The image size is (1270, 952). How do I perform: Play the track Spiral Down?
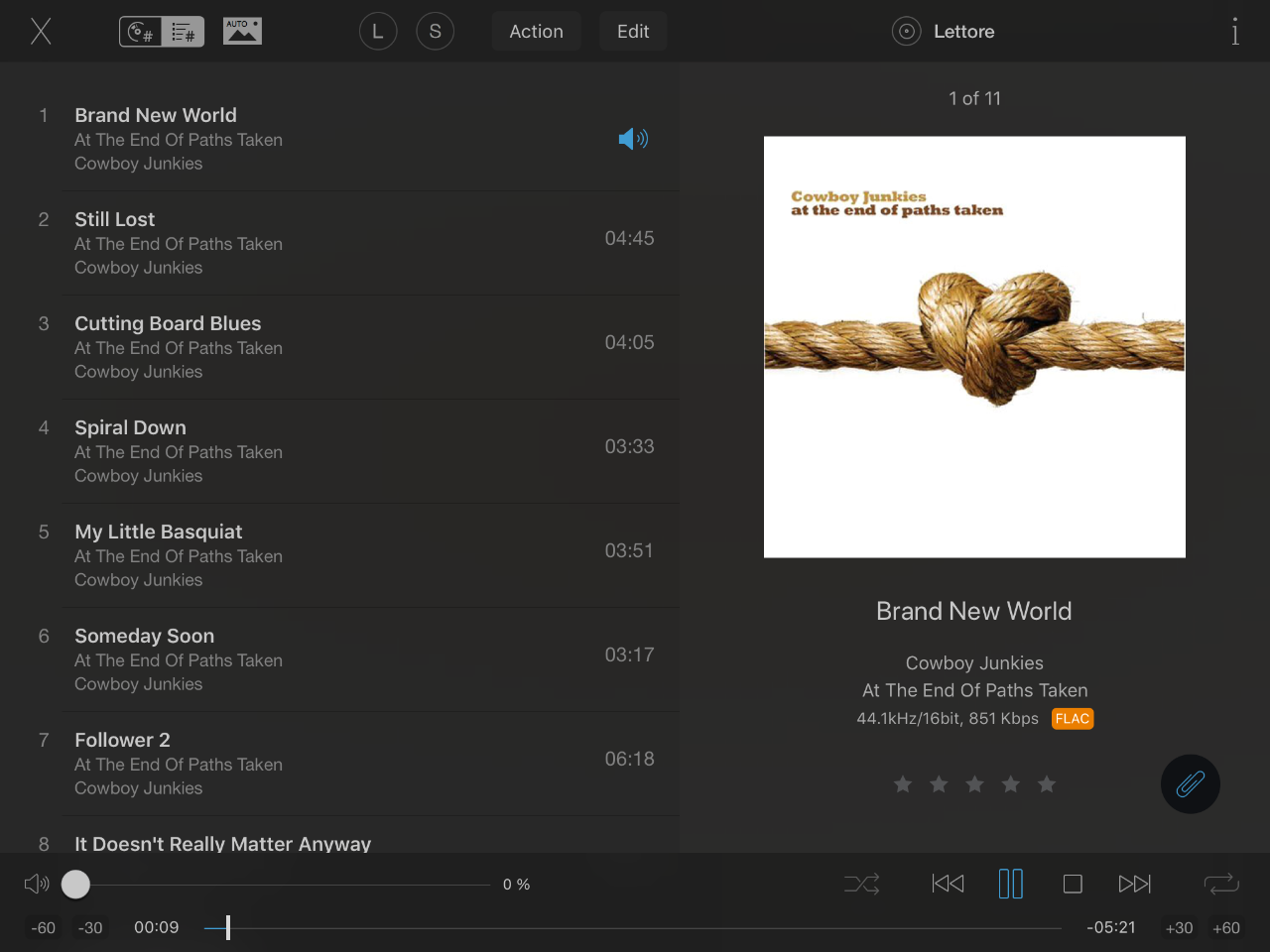pos(340,451)
